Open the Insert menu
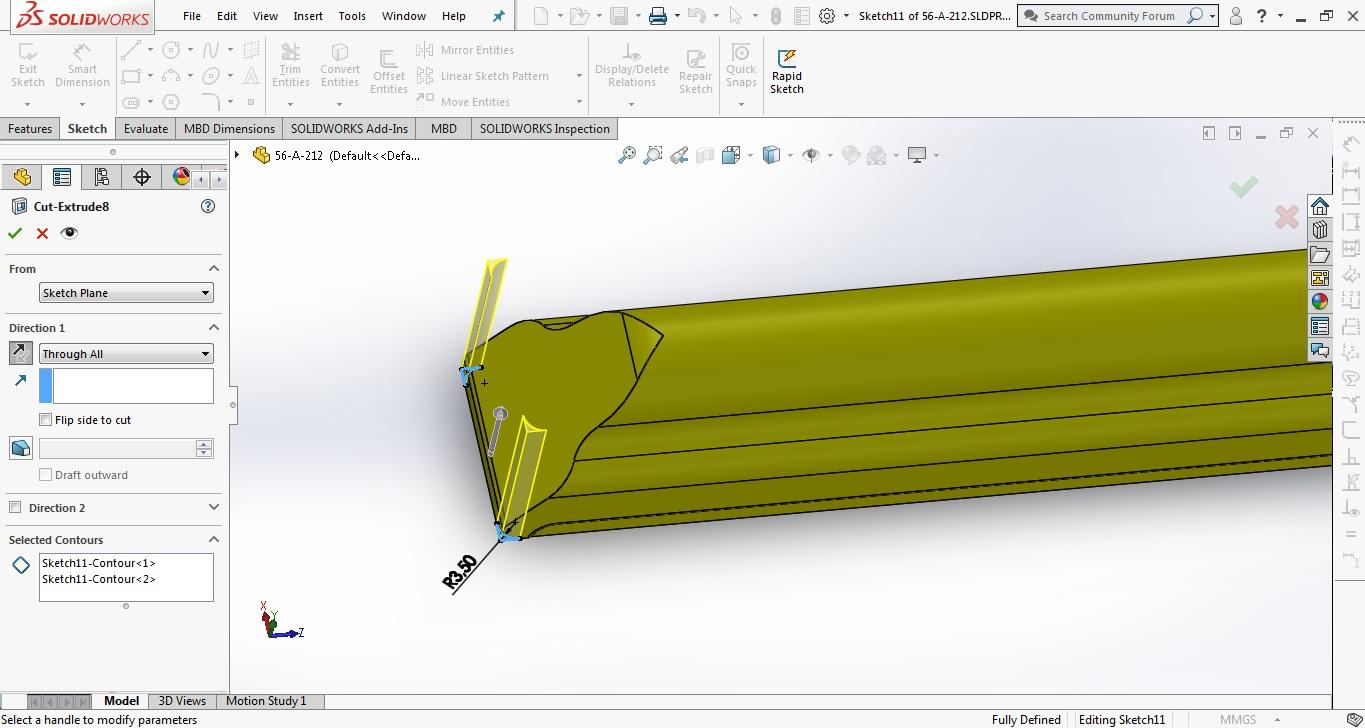The height and width of the screenshot is (728, 1365). click(308, 16)
